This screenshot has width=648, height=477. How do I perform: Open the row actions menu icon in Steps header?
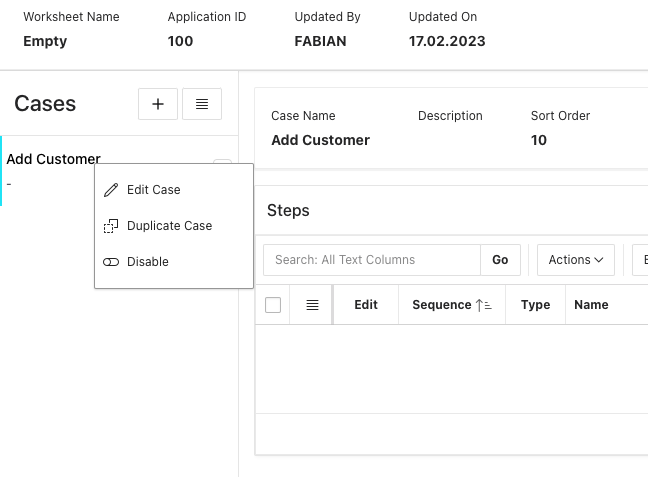pyautogui.click(x=312, y=305)
